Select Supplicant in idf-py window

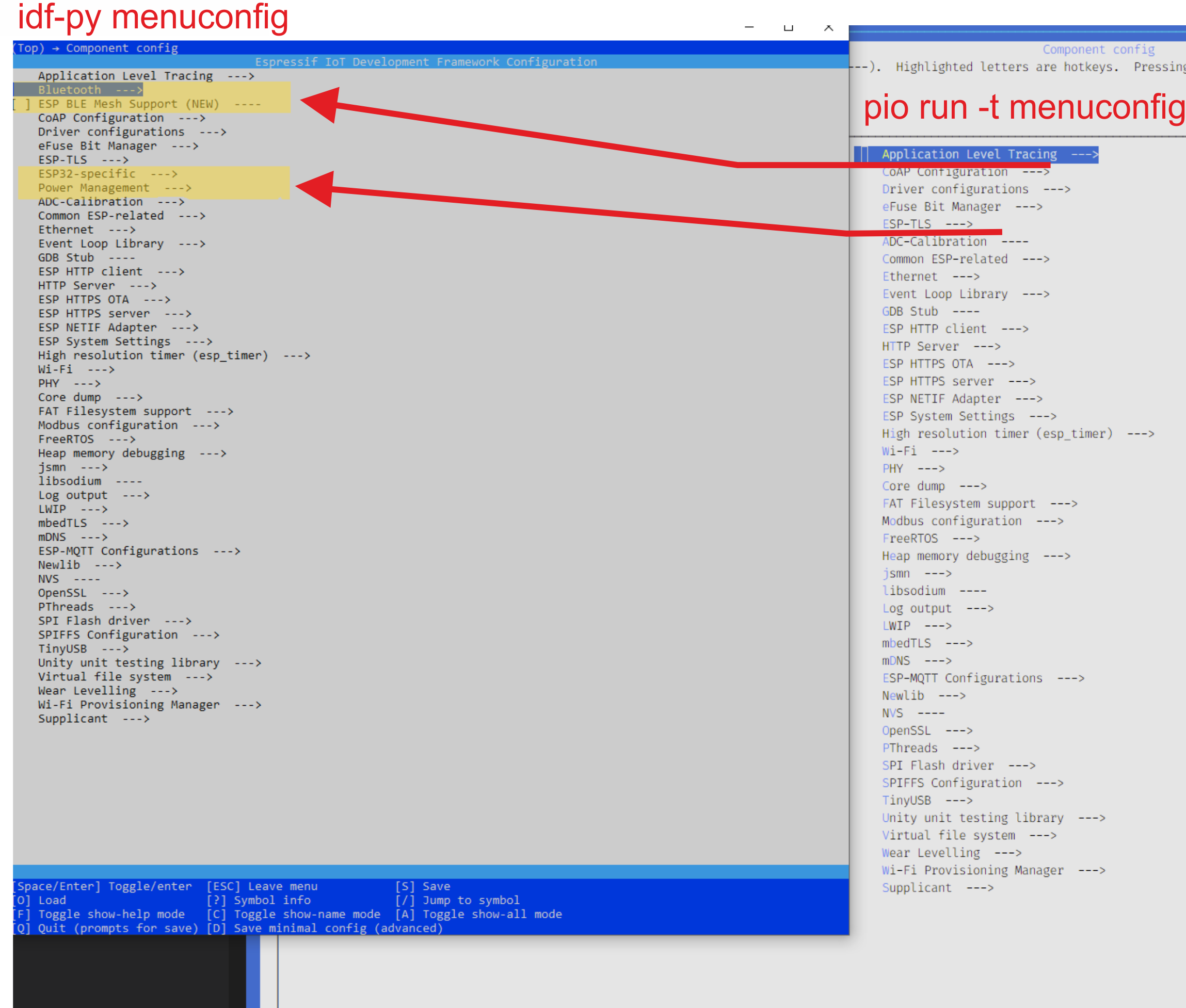point(94,719)
